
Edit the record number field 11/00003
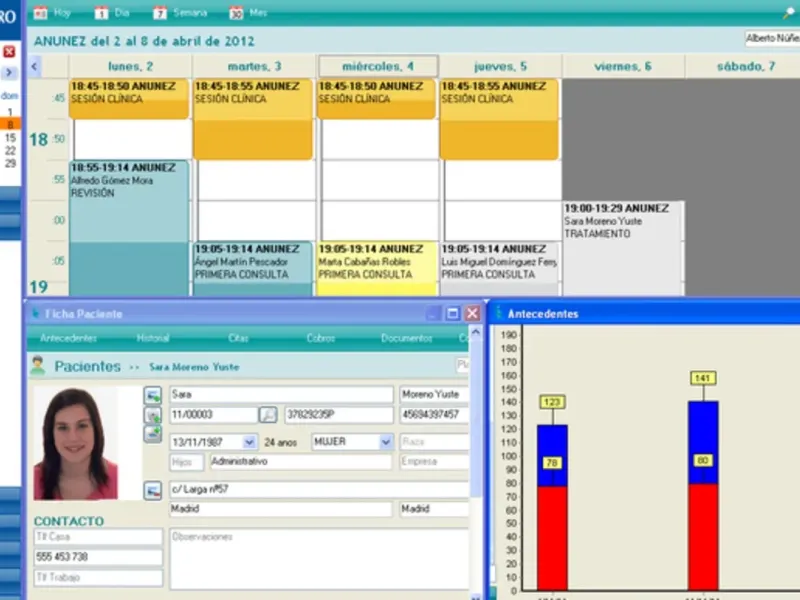pos(213,414)
